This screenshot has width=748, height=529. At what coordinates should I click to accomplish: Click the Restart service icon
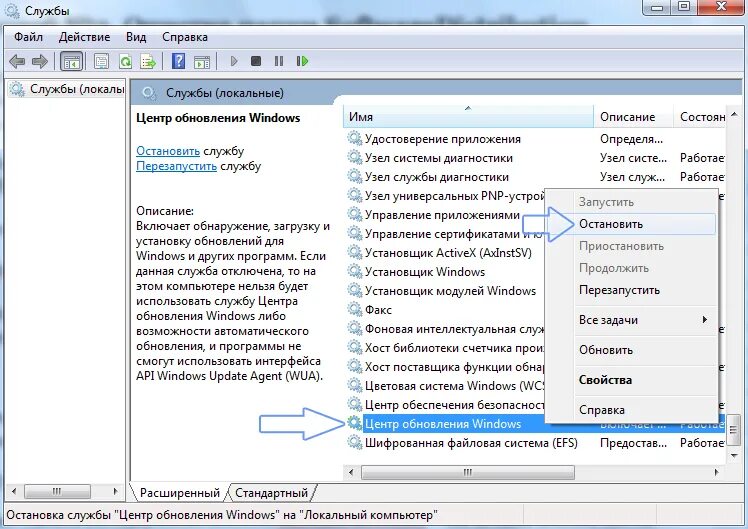(x=302, y=61)
